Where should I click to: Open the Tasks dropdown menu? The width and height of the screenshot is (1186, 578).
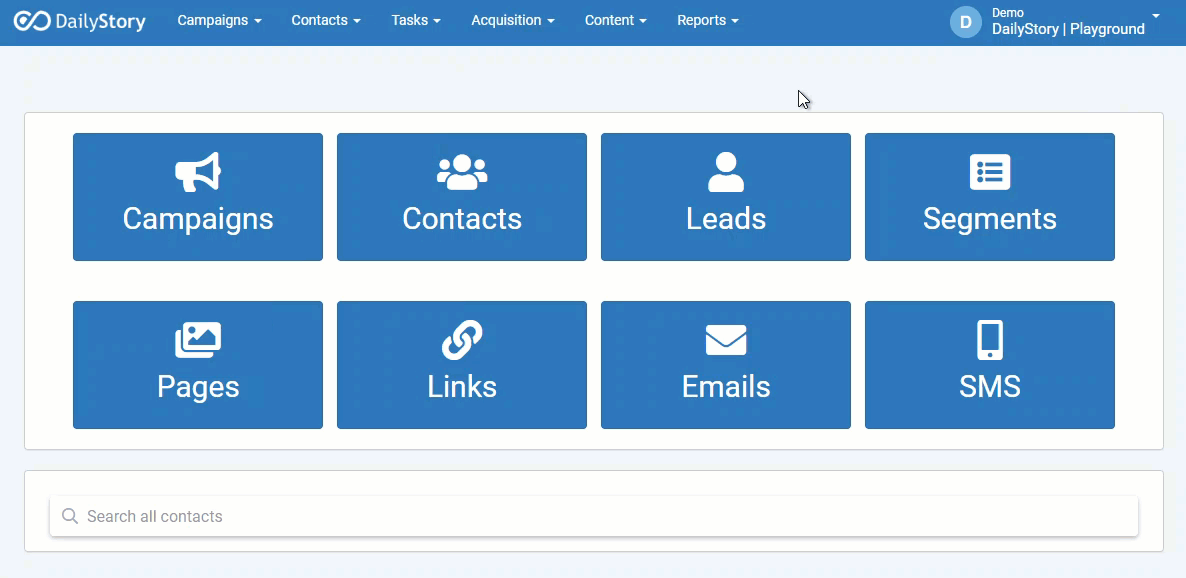coord(416,20)
